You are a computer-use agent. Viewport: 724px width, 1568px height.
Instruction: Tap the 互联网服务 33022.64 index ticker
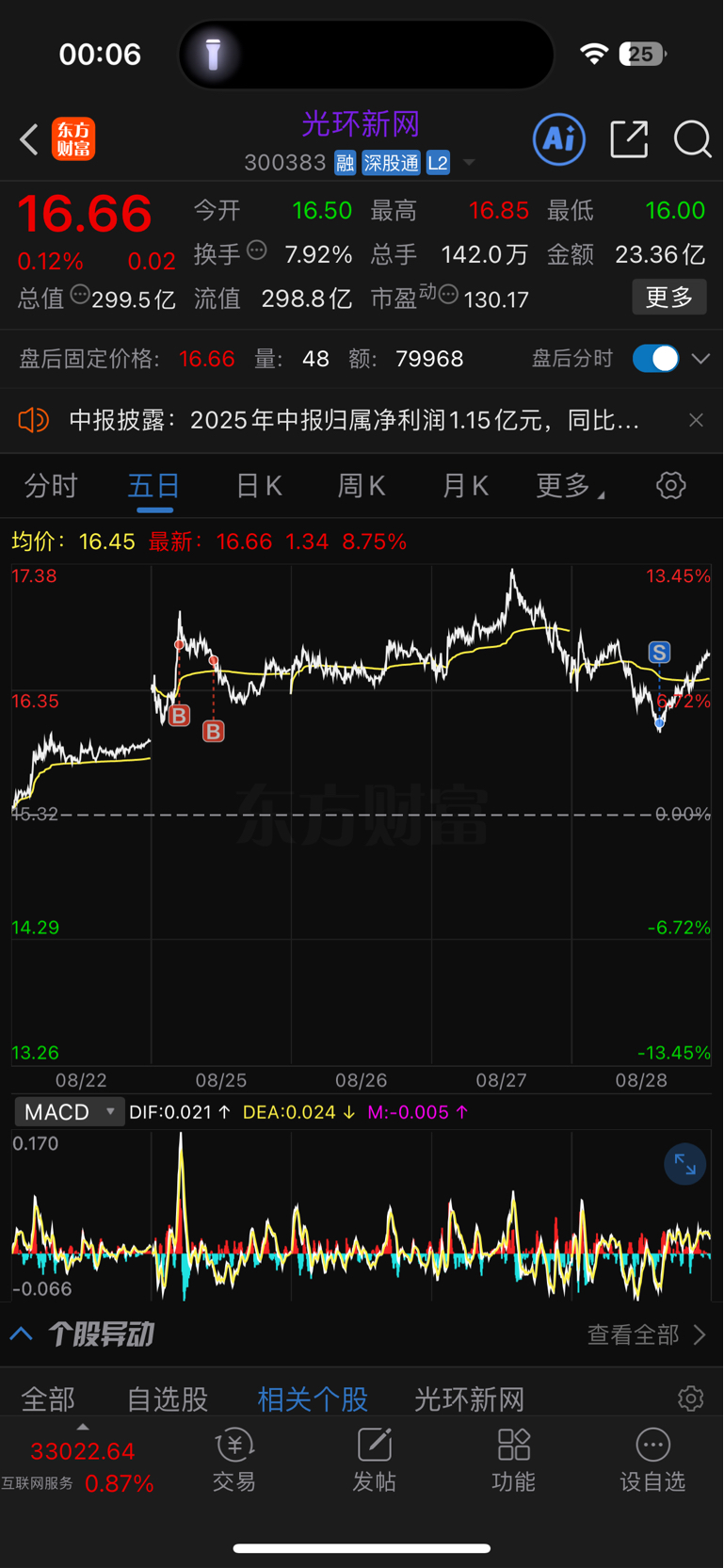77,1466
